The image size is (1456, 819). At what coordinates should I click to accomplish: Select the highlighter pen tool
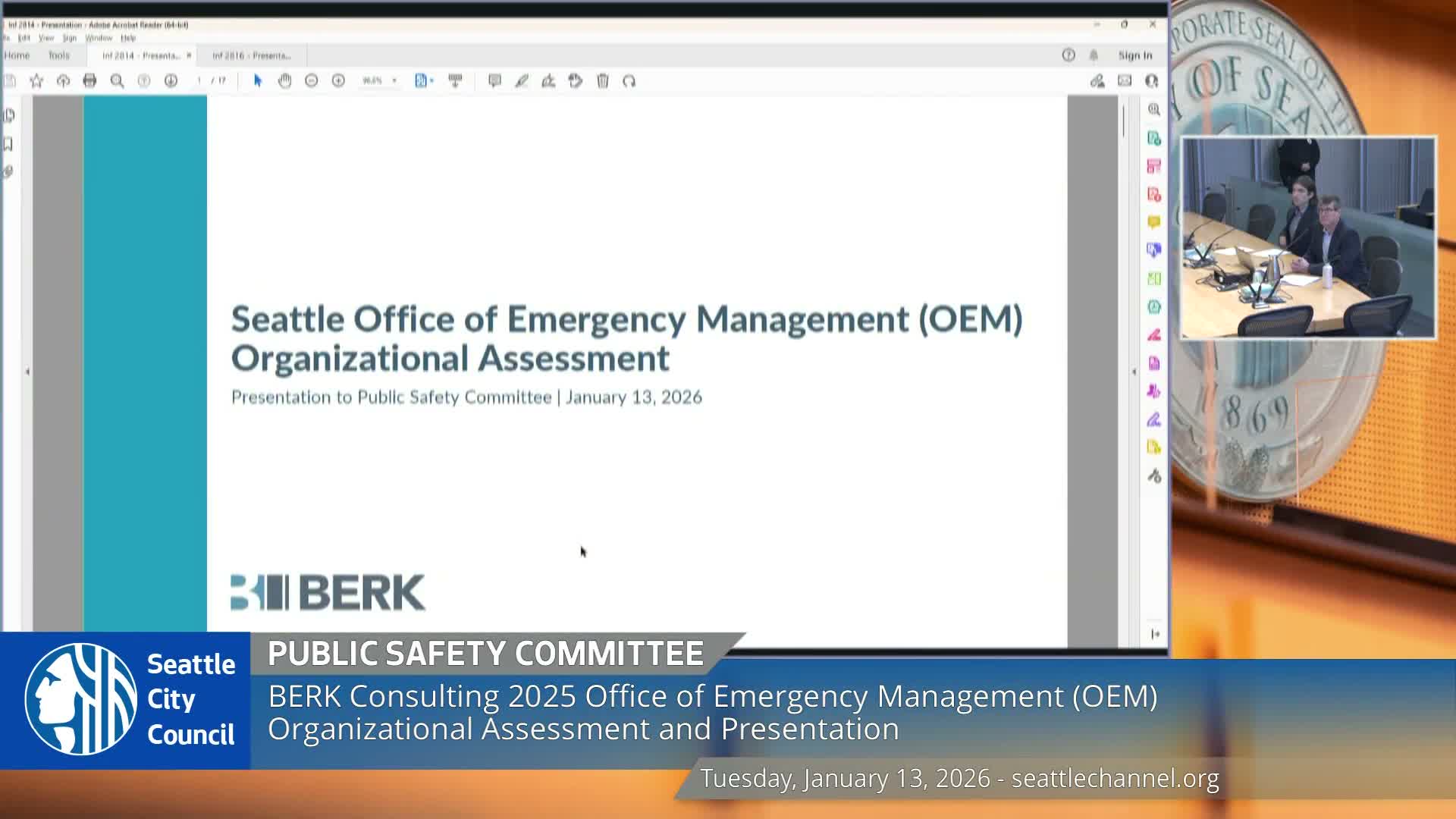[522, 80]
